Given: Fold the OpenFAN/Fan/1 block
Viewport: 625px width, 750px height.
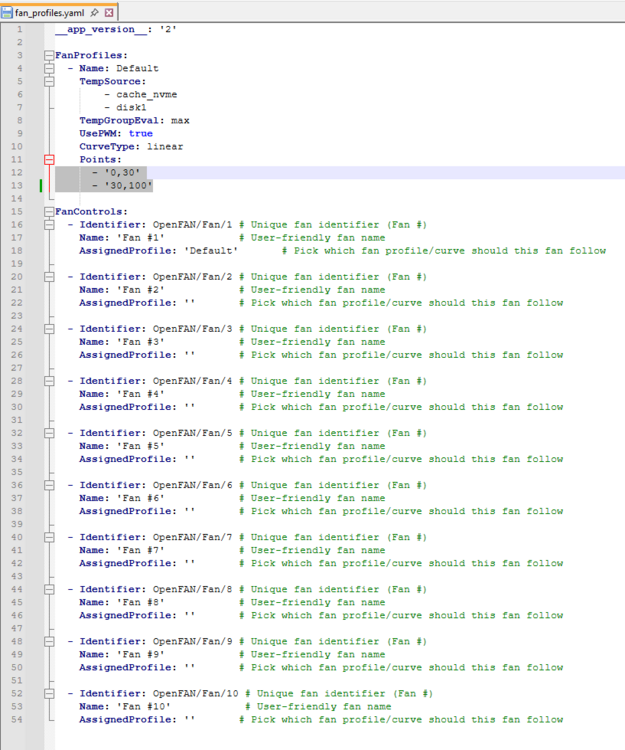Looking at the screenshot, I should click(49, 225).
